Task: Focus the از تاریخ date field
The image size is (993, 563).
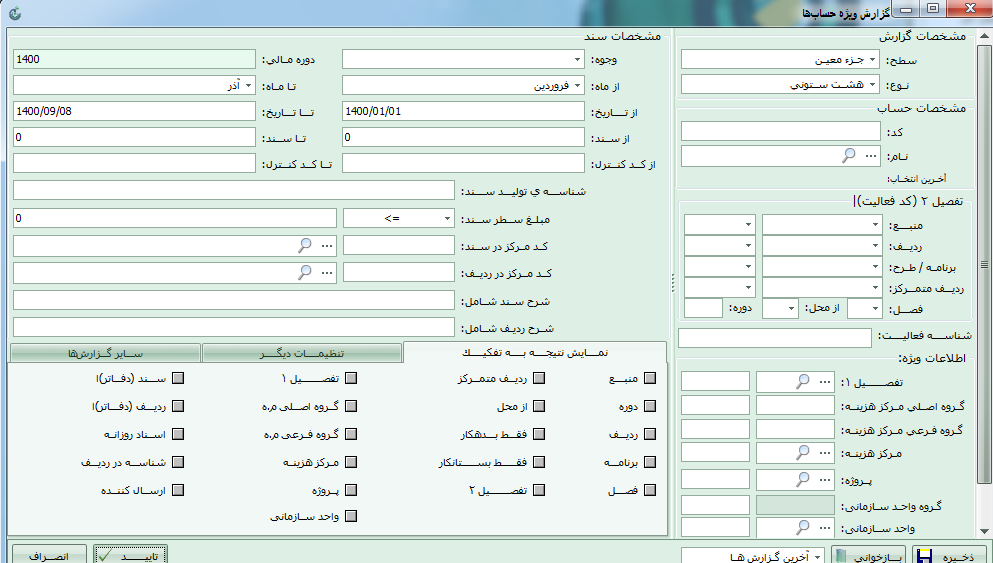Action: 463,111
